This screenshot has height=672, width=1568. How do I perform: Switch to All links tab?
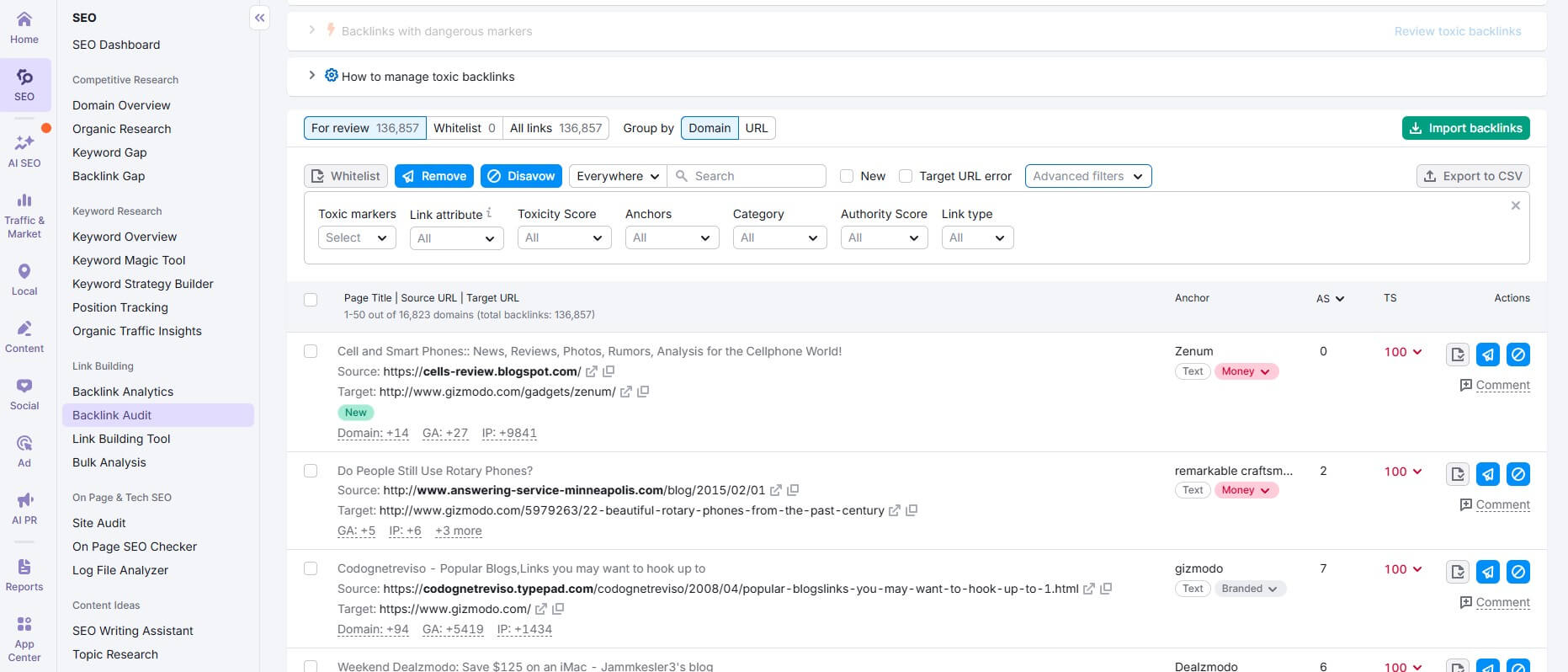pos(556,128)
